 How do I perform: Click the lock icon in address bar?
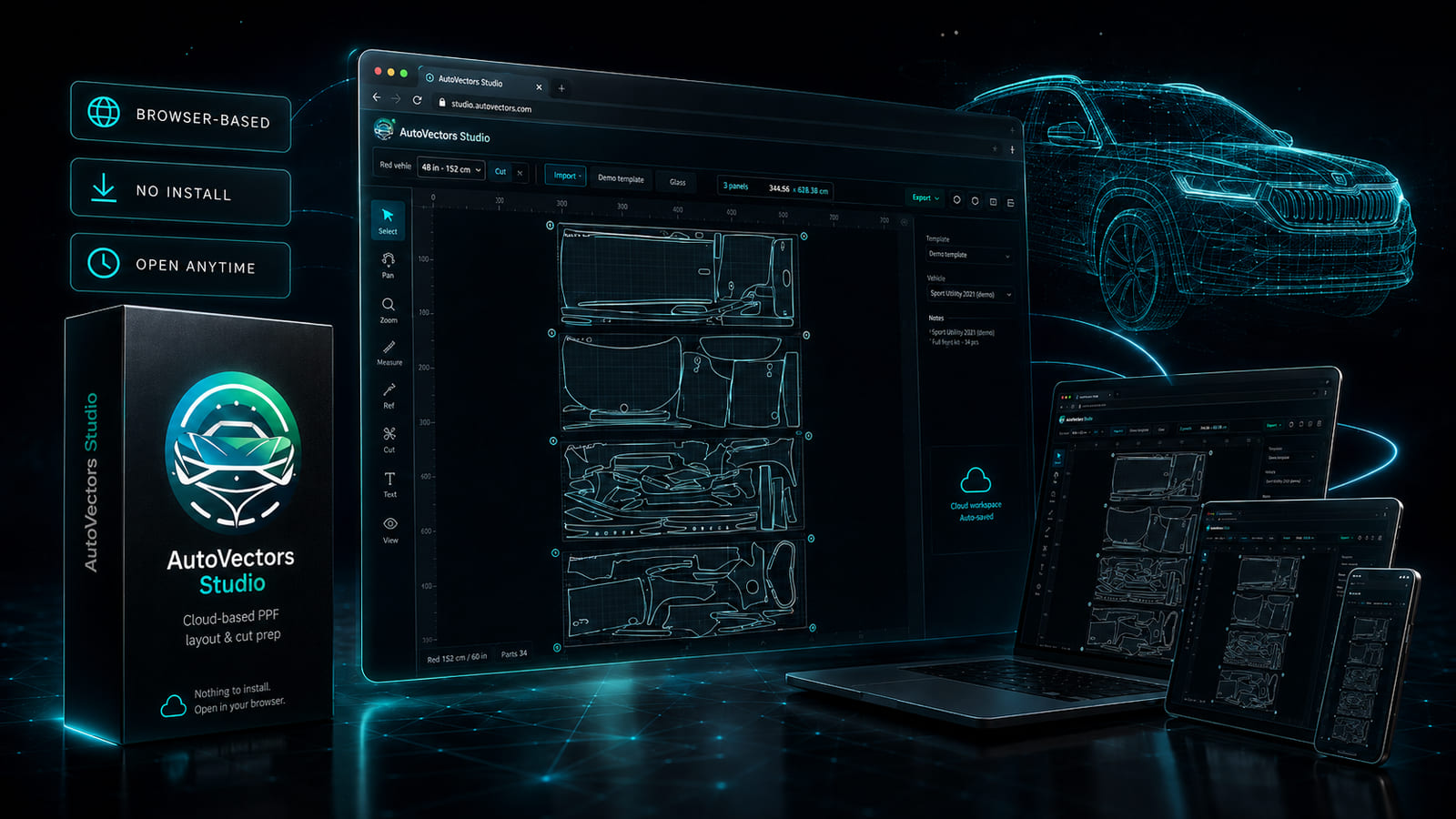pyautogui.click(x=442, y=103)
